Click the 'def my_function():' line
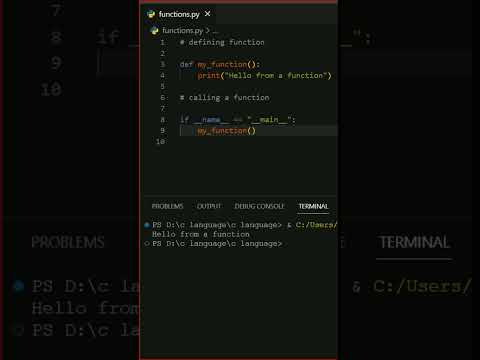The height and width of the screenshot is (360, 480). click(220, 64)
